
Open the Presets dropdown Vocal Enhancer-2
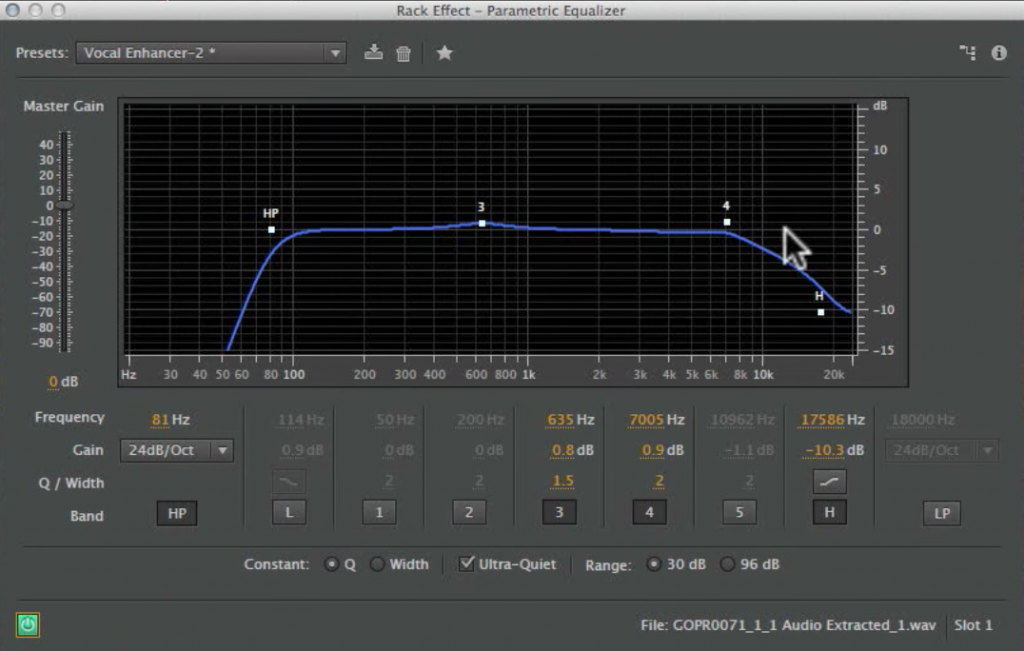pos(211,53)
